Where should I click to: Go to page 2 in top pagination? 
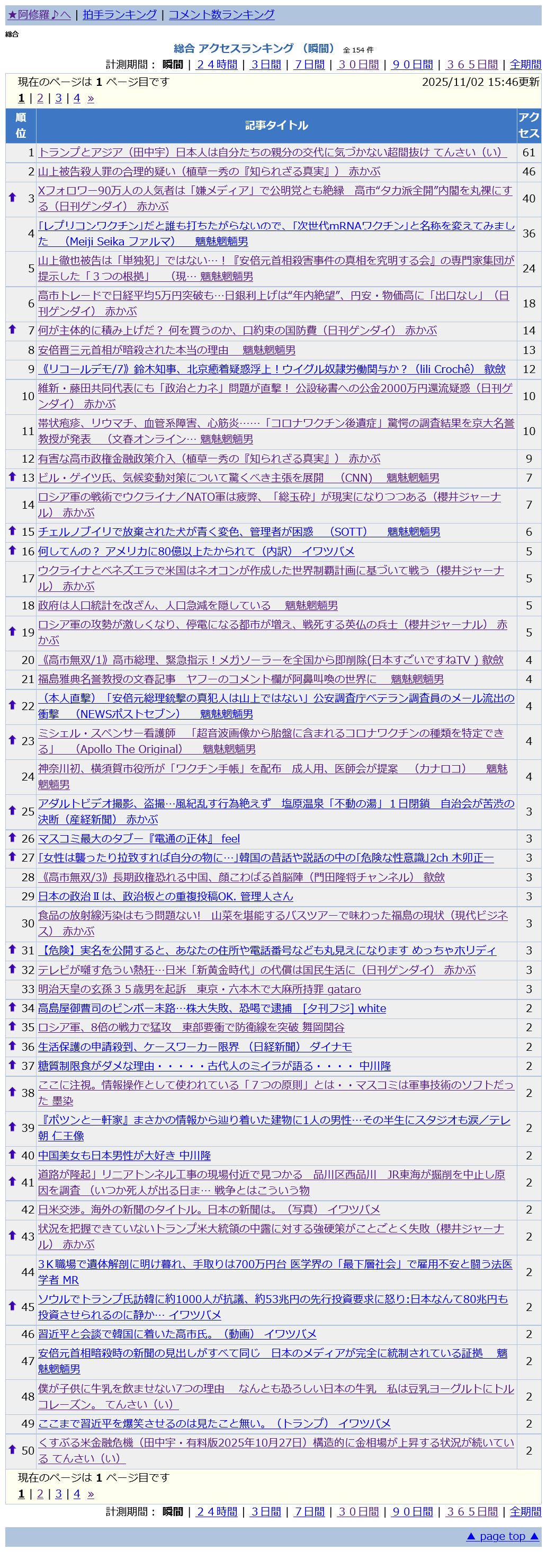click(x=40, y=98)
